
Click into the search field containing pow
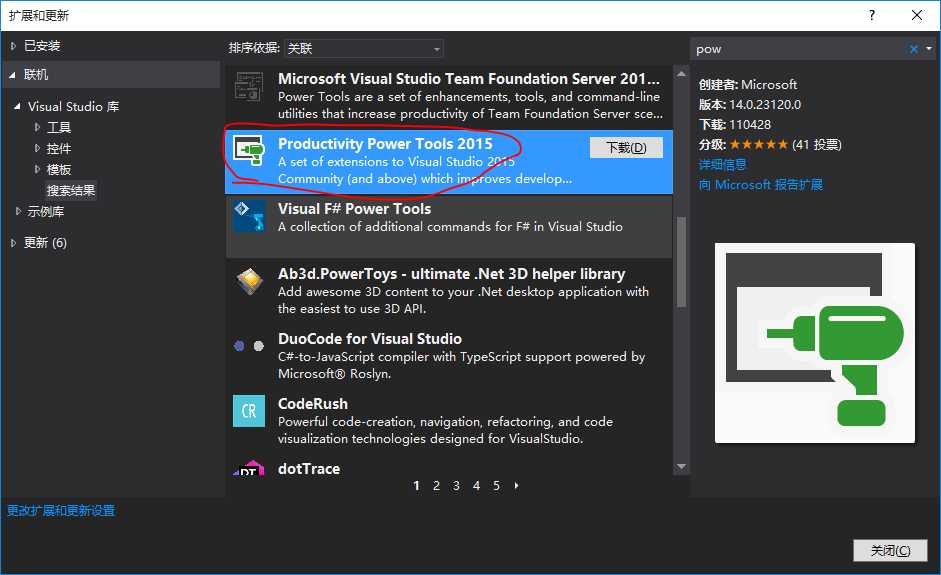798,49
